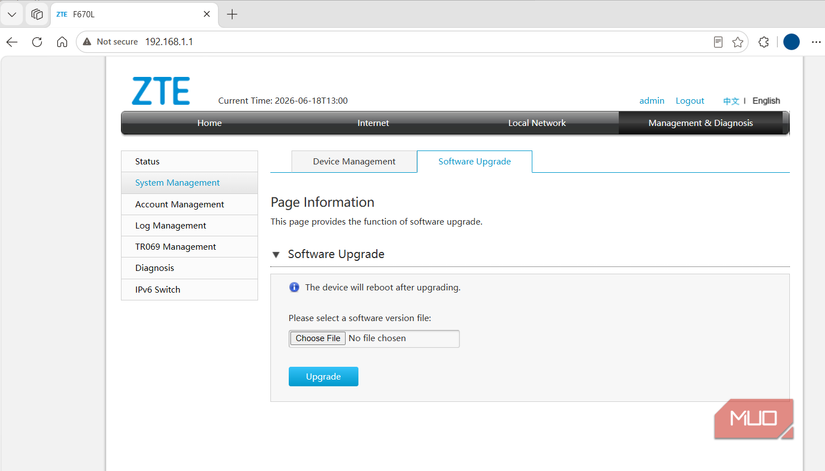
Task: Switch language to 中文
Action: point(731,101)
